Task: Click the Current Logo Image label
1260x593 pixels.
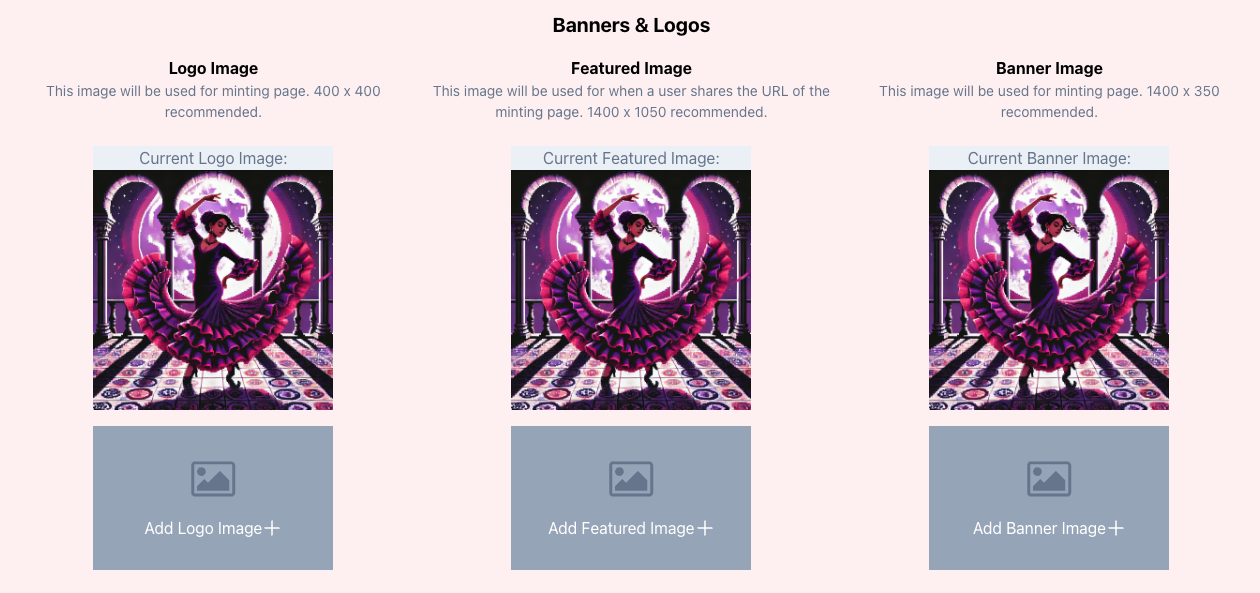Action: tap(213, 158)
